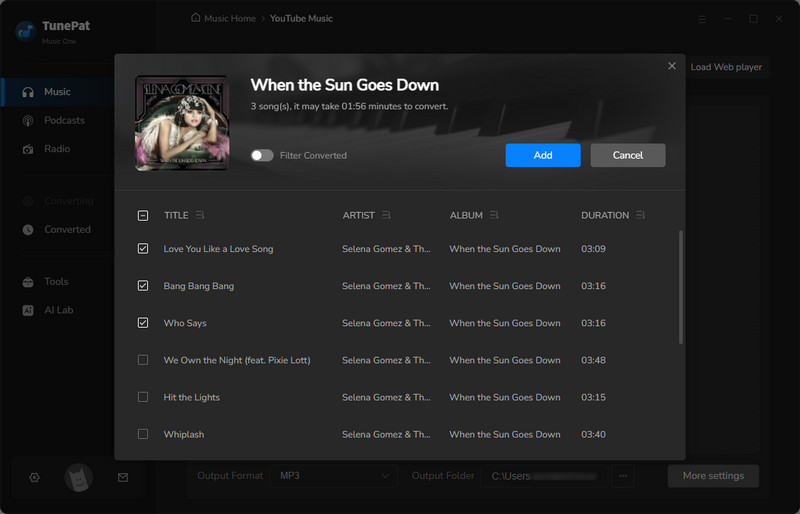Click the ARTIST column header
The image size is (800, 514).
coord(358,215)
